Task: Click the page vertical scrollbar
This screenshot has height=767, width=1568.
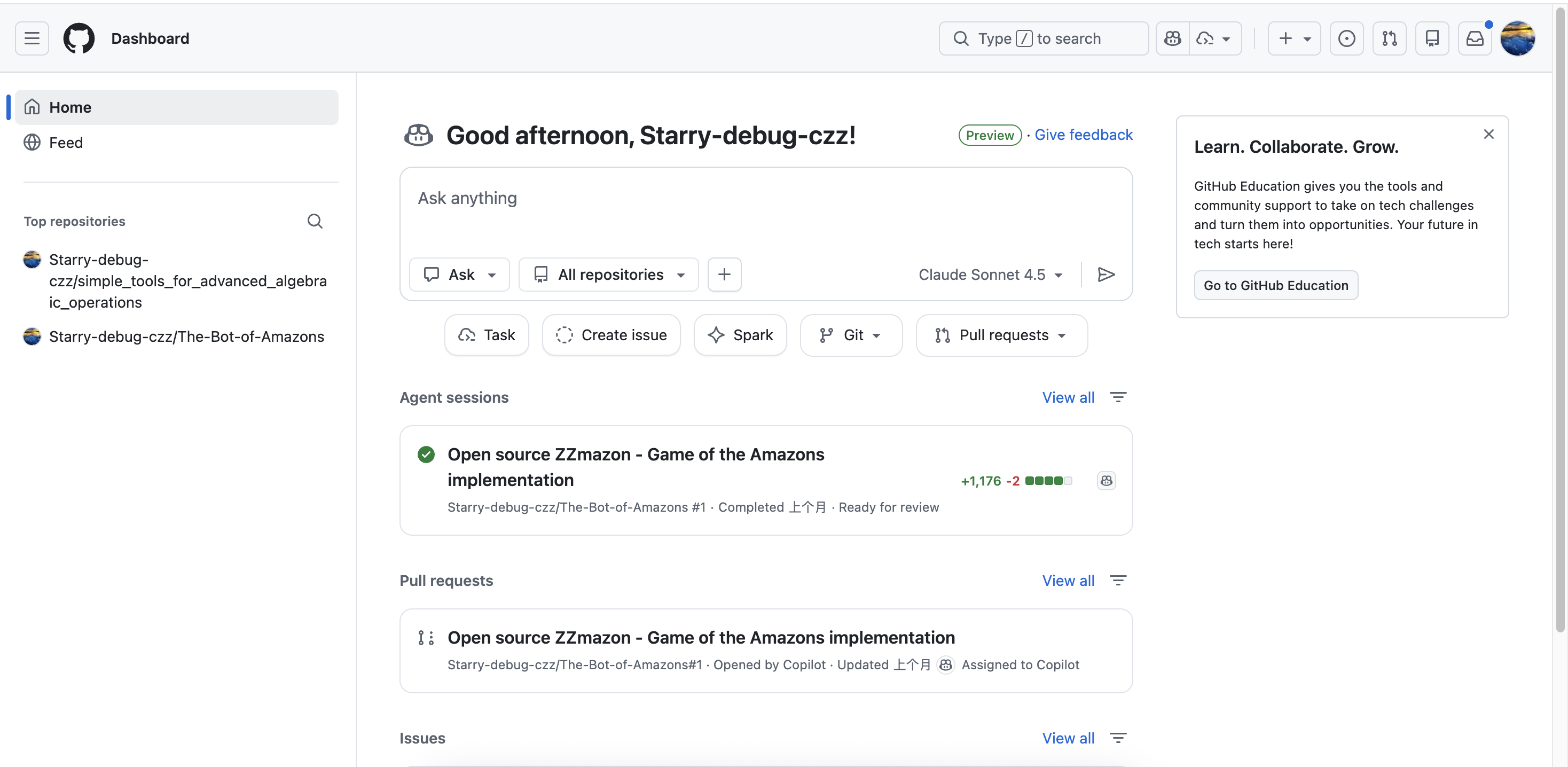Action: 1560,320
